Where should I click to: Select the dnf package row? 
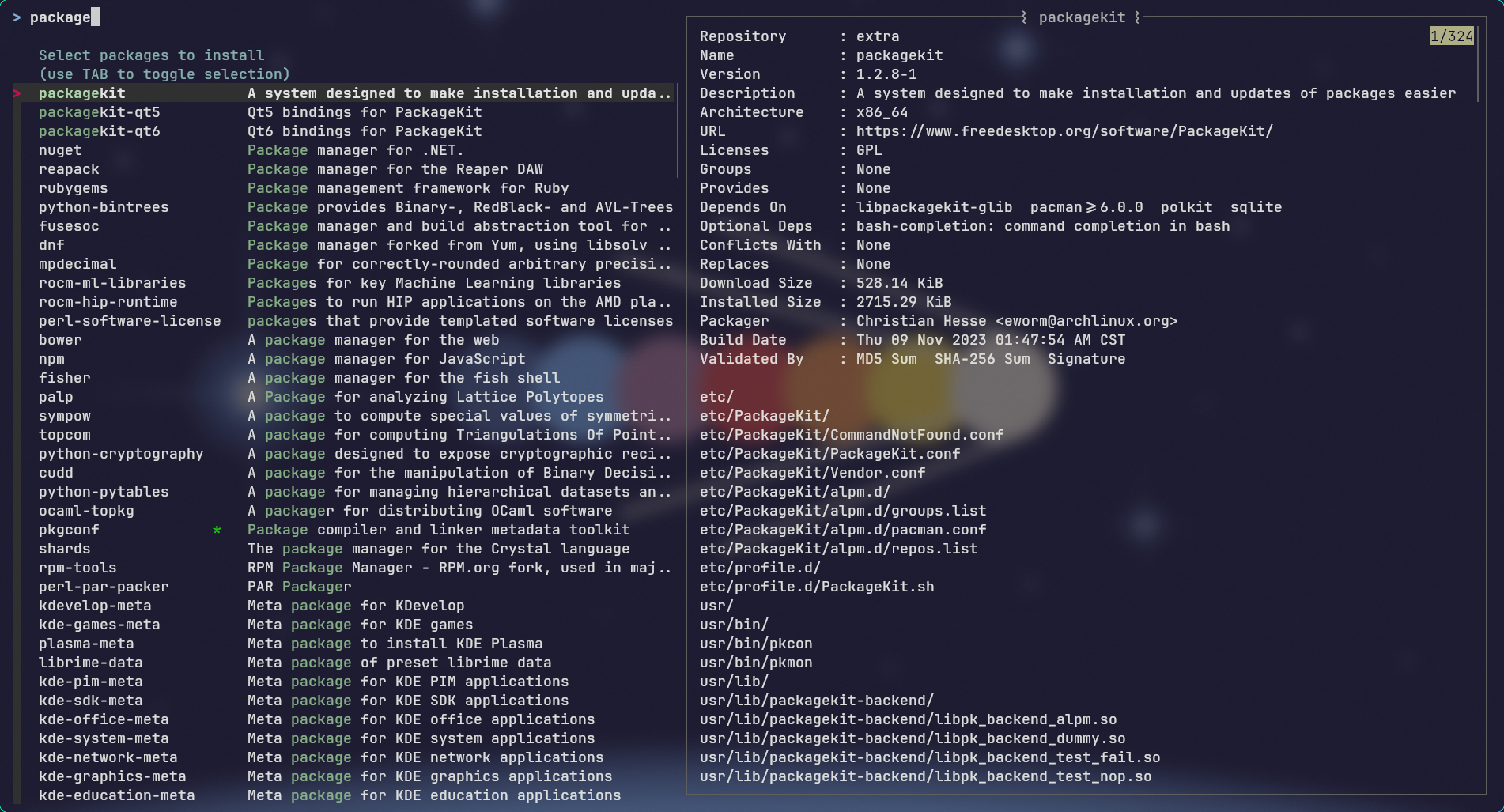tap(343, 245)
